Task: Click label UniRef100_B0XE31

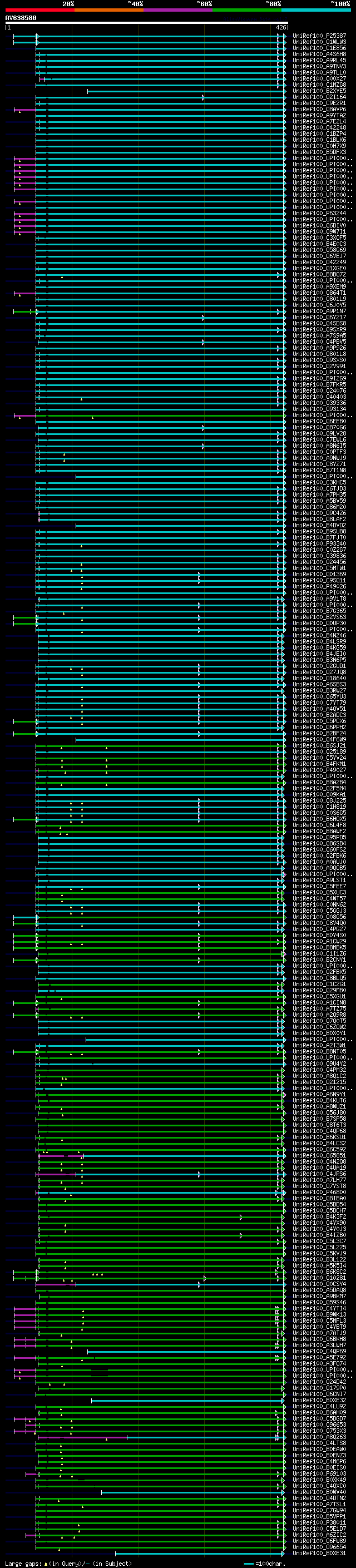Action: [x=319, y=1553]
